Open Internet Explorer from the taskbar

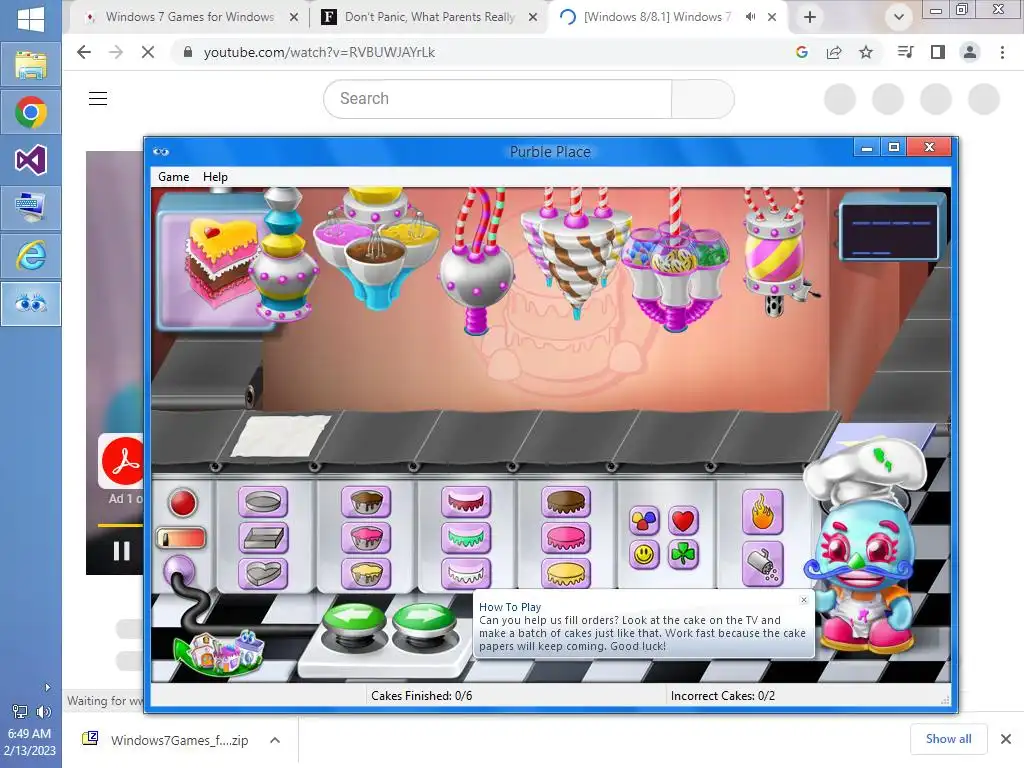pyautogui.click(x=31, y=256)
